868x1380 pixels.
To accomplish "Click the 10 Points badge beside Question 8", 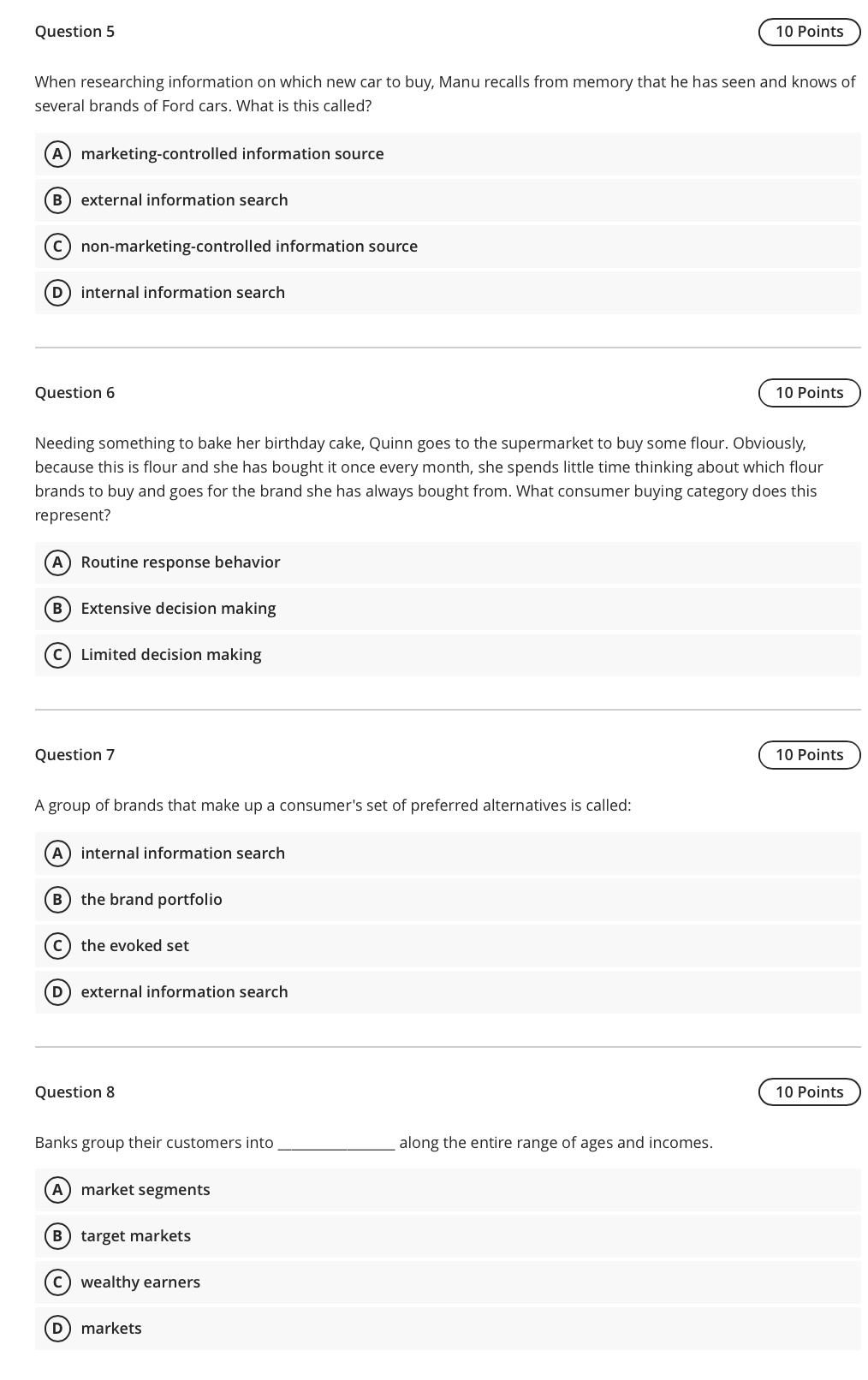I will point(810,1092).
